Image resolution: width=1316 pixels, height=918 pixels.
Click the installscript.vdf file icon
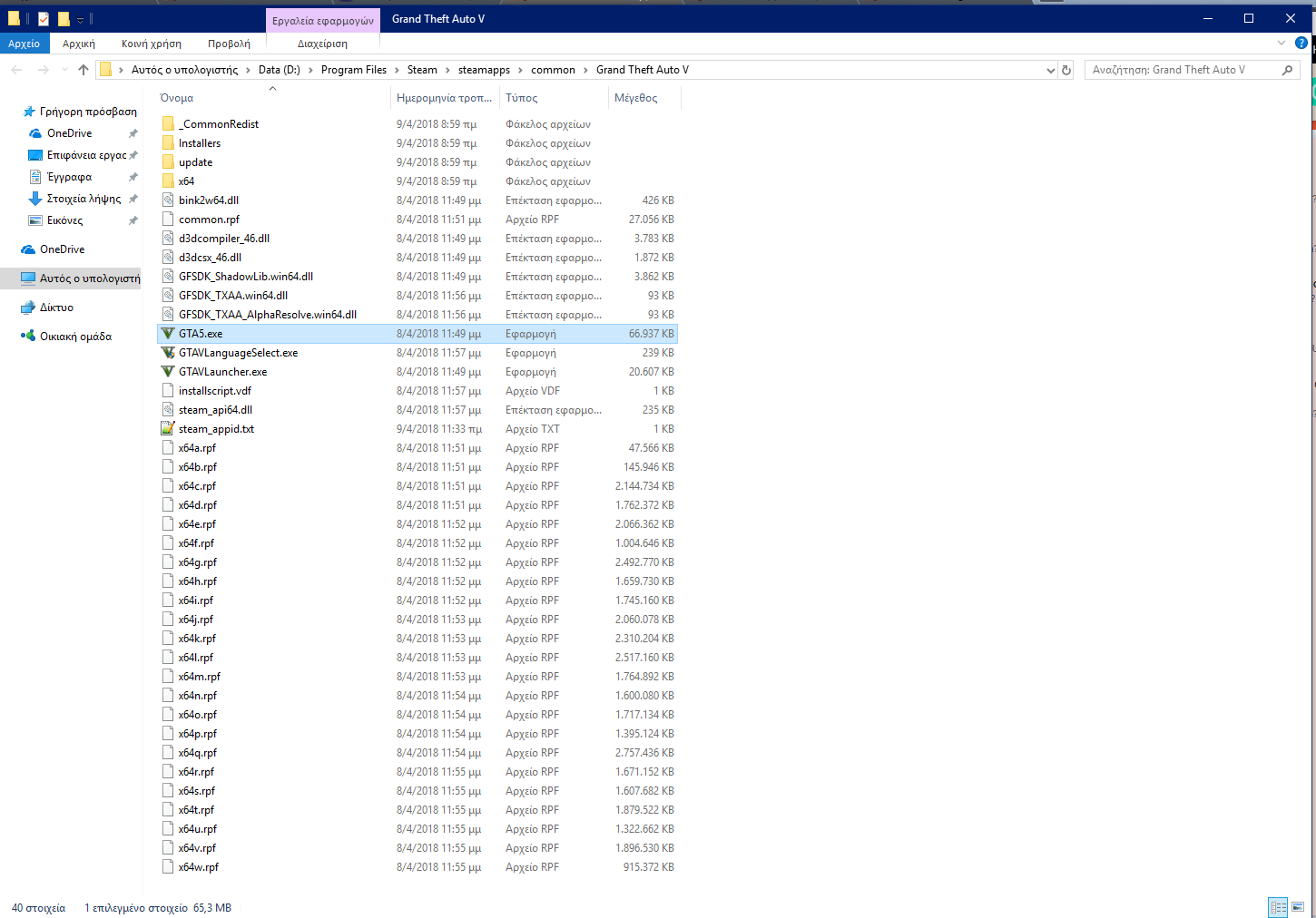168,391
